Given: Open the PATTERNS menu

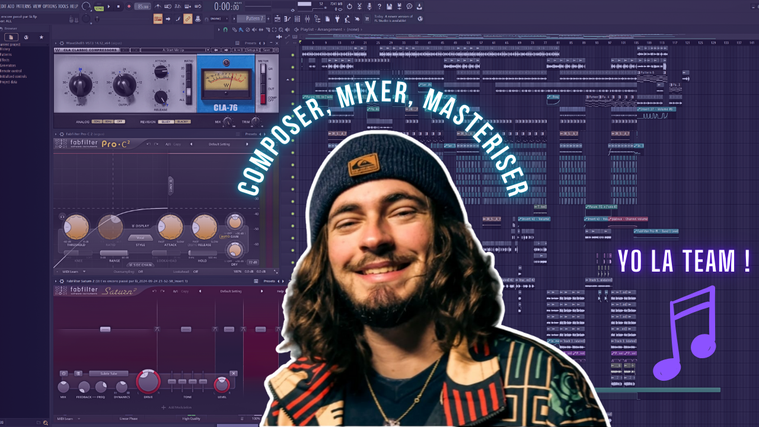Looking at the screenshot, I should coord(23,6).
